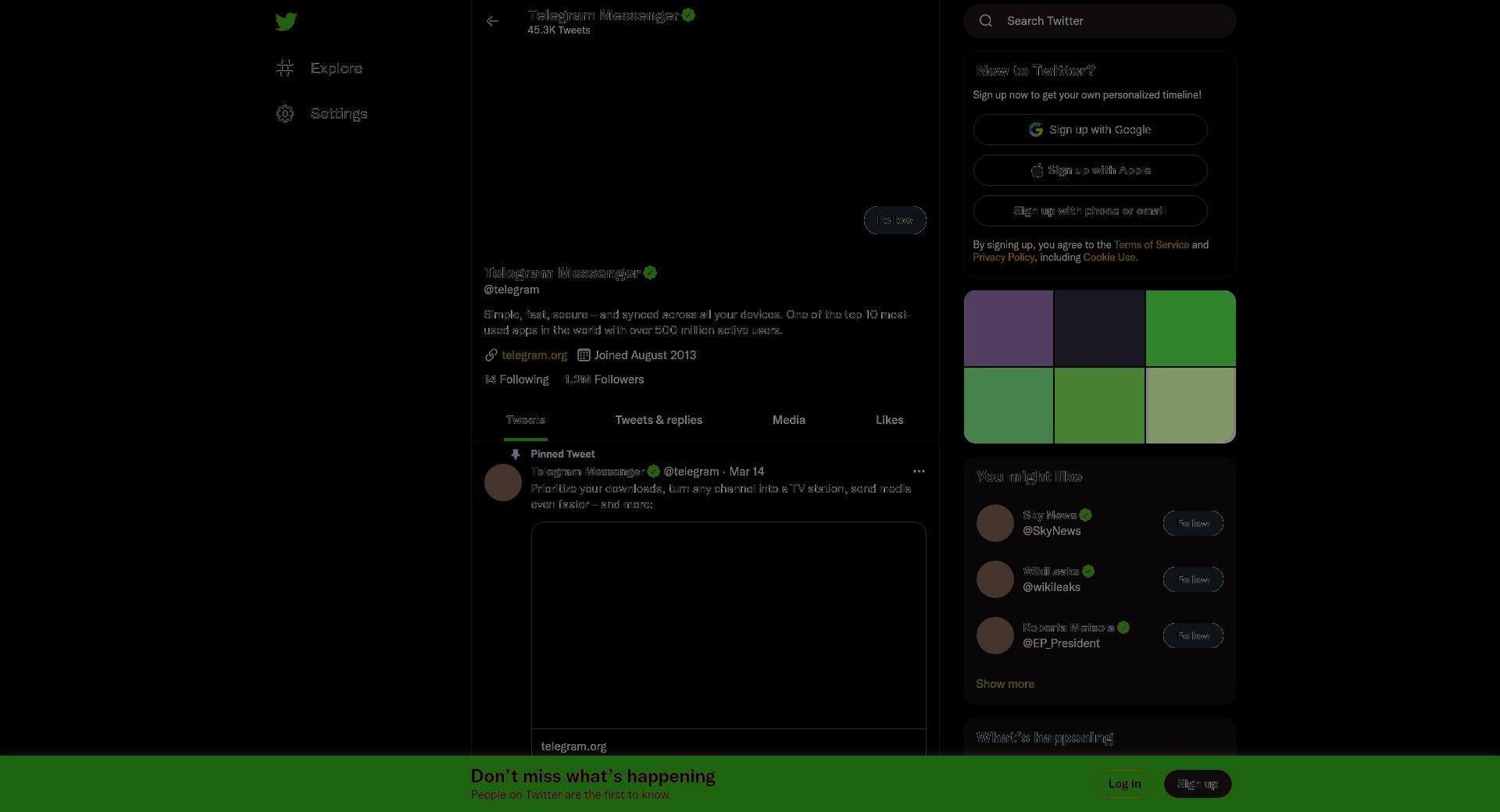Open the Explore hashtag icon
Viewport: 1500px width, 812px height.
[285, 69]
